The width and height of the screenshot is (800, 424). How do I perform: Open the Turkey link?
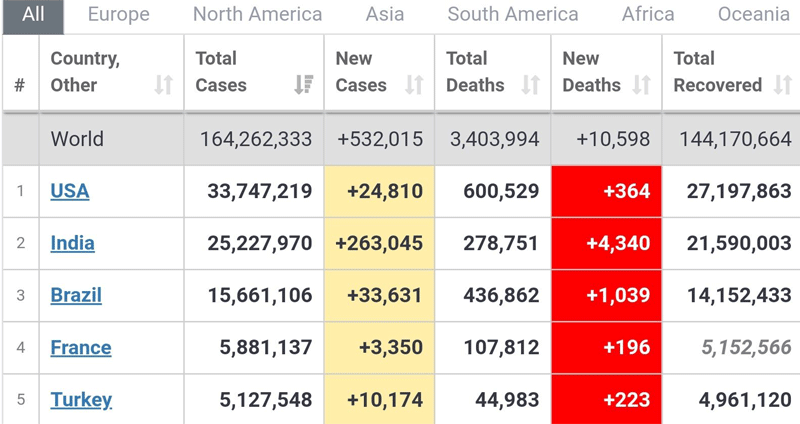click(x=81, y=400)
